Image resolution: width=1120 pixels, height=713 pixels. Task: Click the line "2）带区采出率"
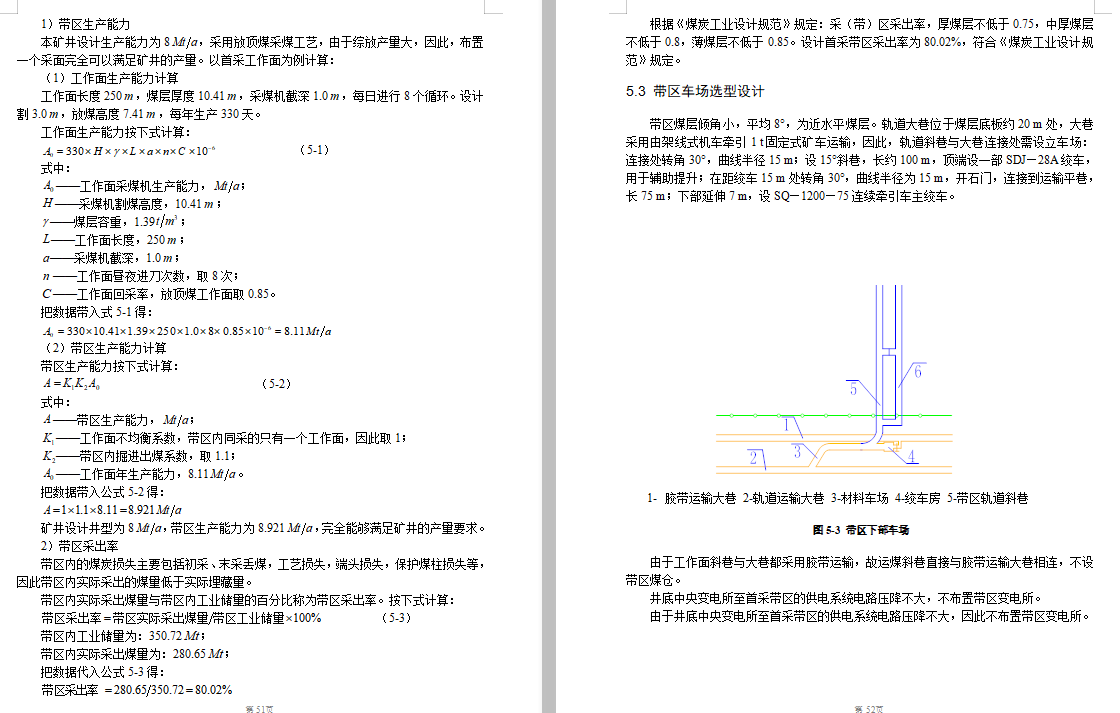(x=79, y=546)
